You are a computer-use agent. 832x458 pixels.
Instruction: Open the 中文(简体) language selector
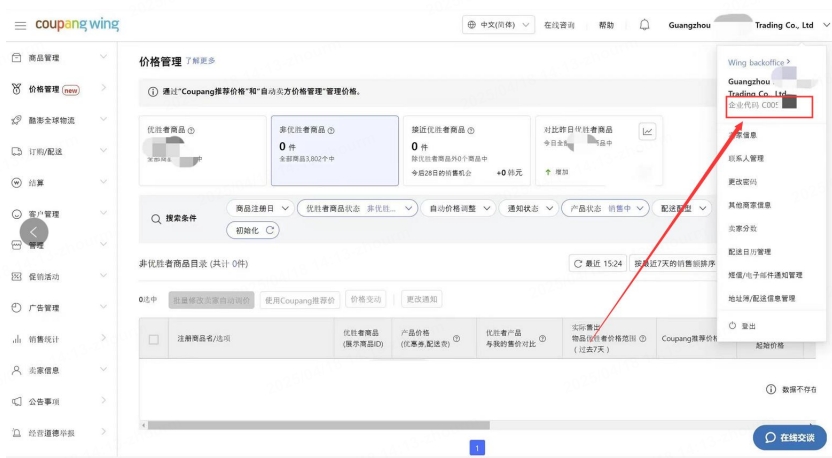[x=498, y=25]
